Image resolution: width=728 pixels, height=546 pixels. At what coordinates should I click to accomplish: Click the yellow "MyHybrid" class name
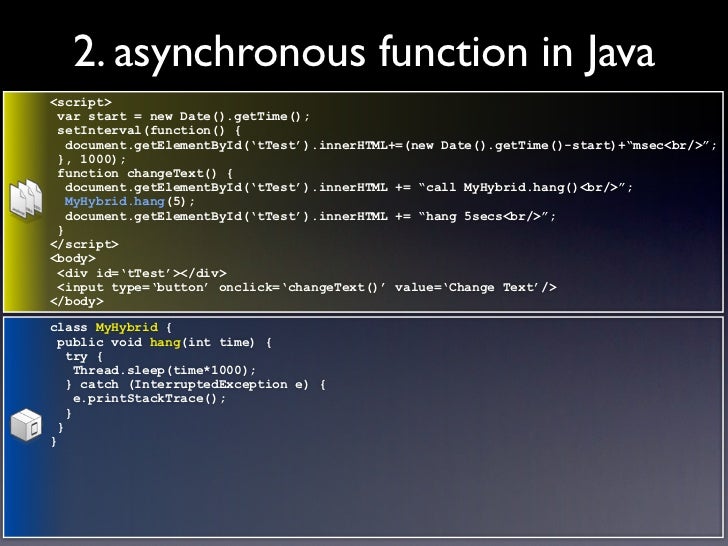click(127, 327)
